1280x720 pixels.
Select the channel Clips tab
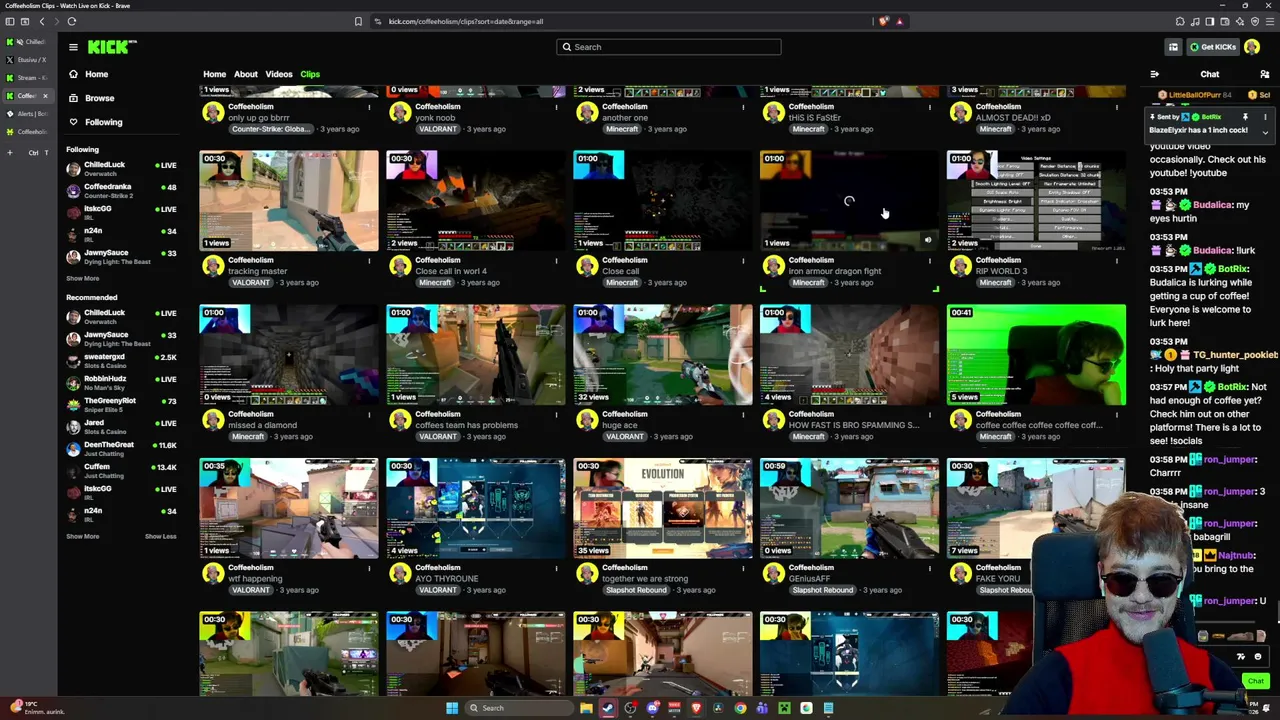point(310,74)
